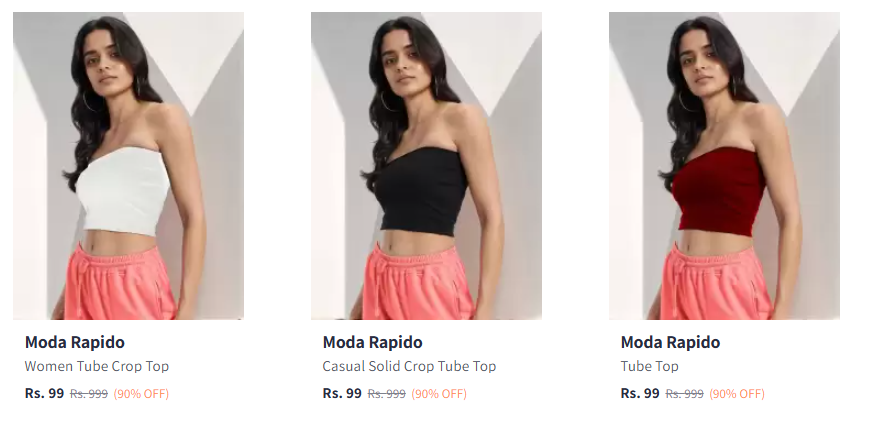This screenshot has width=882, height=427.
Task: Select 90% OFF label on red tube top
Action: coord(737,394)
